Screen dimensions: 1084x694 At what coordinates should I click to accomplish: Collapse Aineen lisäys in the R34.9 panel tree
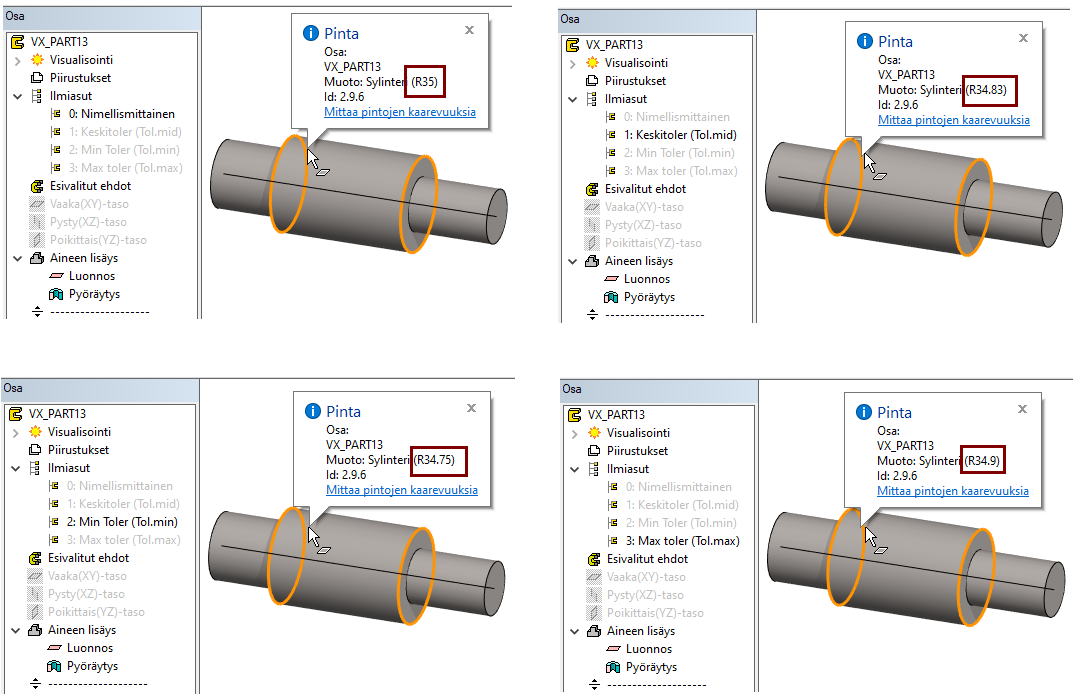[x=574, y=632]
